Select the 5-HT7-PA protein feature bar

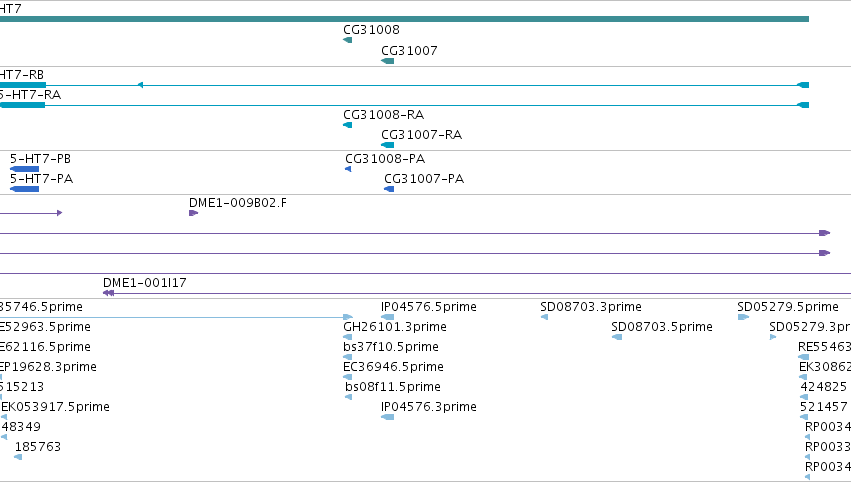click(24, 189)
